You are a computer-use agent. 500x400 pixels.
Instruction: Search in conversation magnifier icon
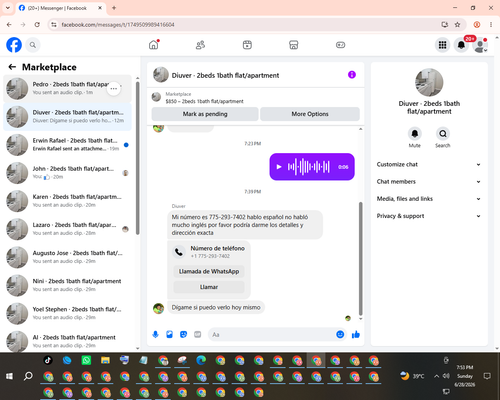[443, 134]
